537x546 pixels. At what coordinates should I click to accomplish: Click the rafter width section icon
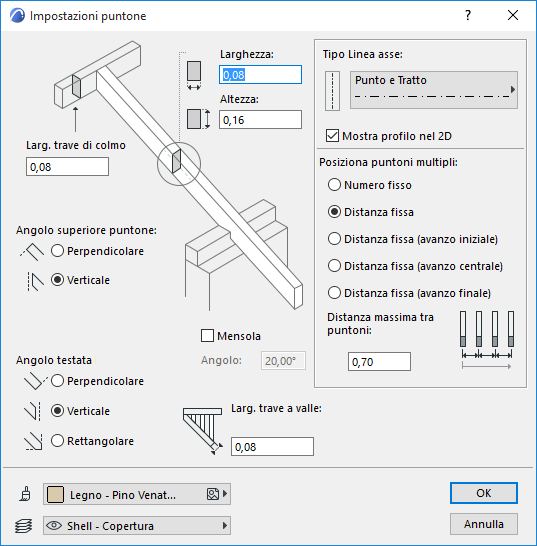click(x=194, y=75)
